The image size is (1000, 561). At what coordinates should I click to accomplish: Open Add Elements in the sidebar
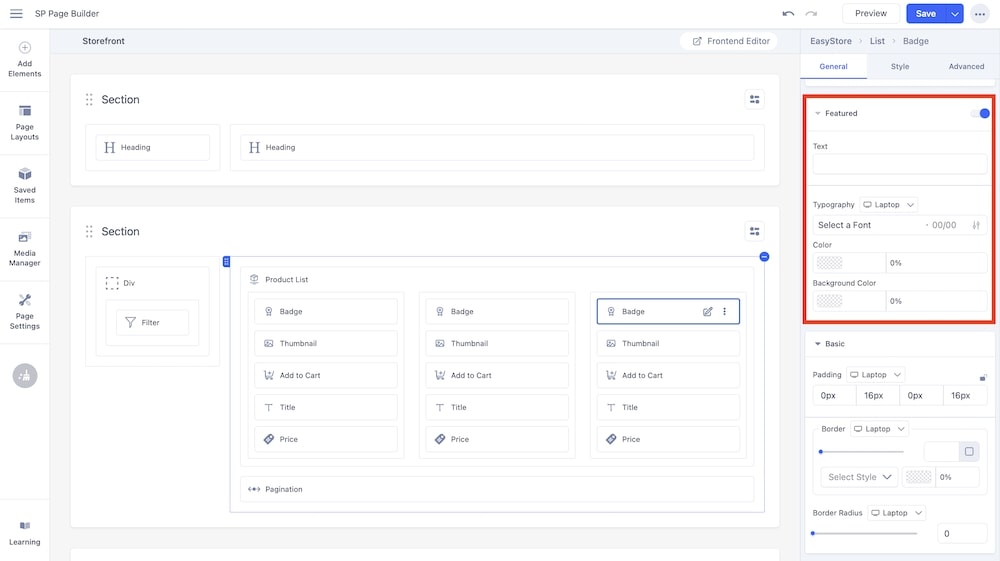[x=25, y=59]
